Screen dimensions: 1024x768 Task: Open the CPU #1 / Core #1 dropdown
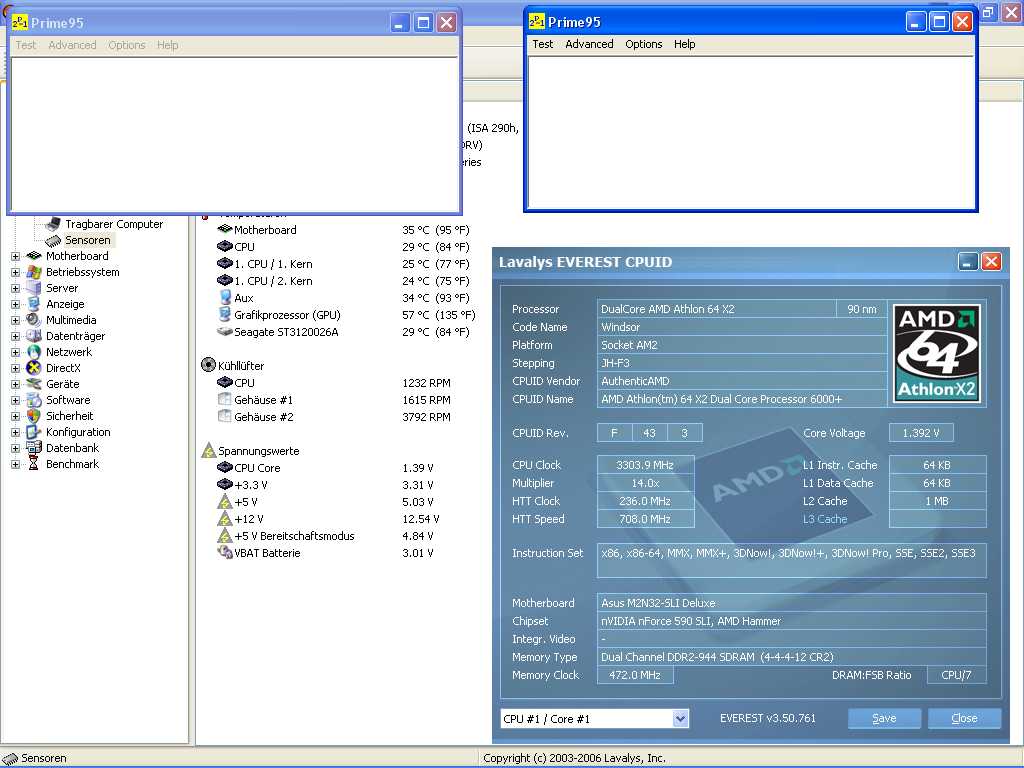tap(680, 719)
